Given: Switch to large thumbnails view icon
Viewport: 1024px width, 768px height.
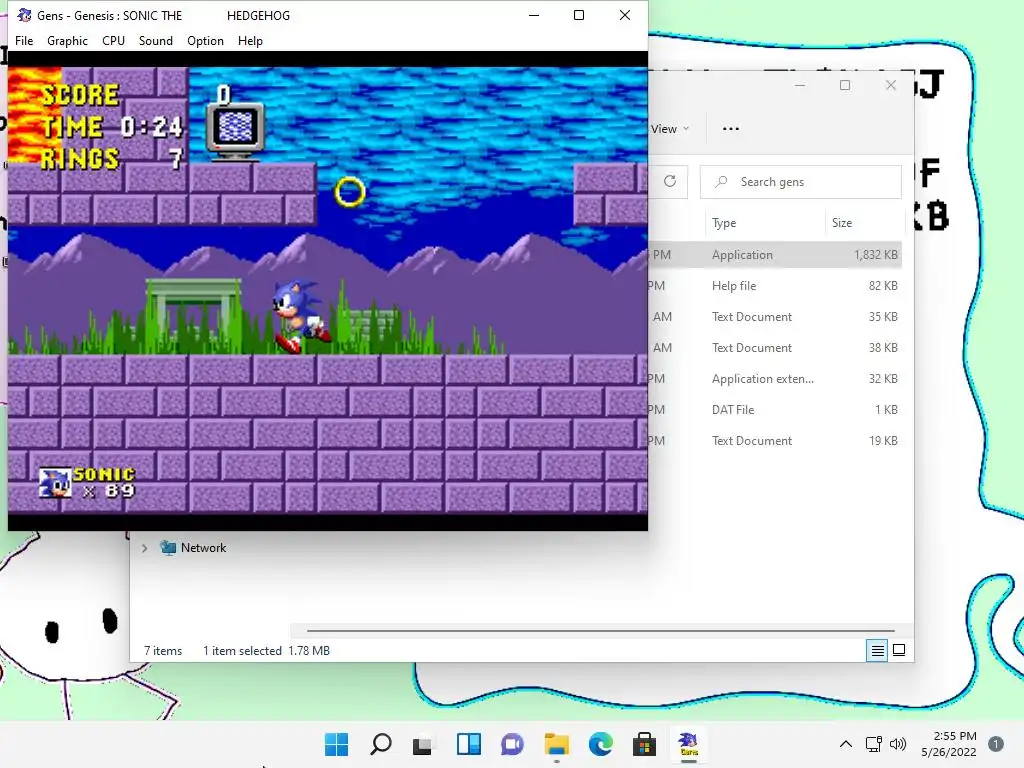Looking at the screenshot, I should tap(899, 650).
